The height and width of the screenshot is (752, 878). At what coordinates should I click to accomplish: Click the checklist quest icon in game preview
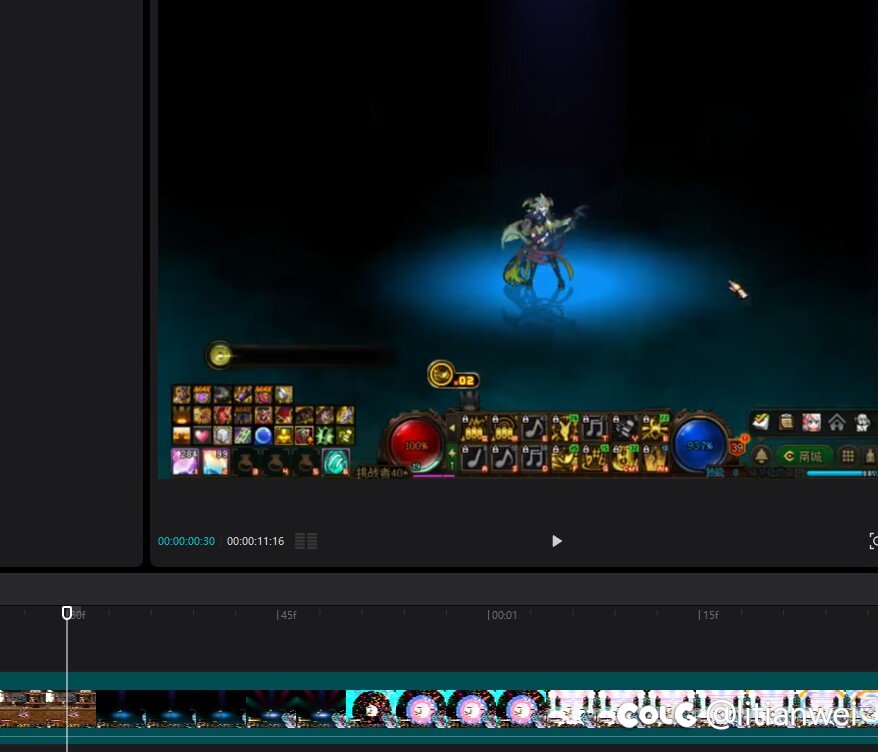(x=761, y=422)
